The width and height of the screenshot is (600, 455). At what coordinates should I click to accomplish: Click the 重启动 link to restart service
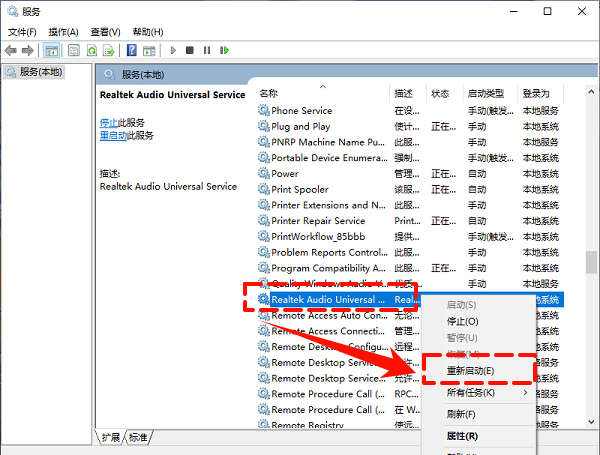[112, 135]
